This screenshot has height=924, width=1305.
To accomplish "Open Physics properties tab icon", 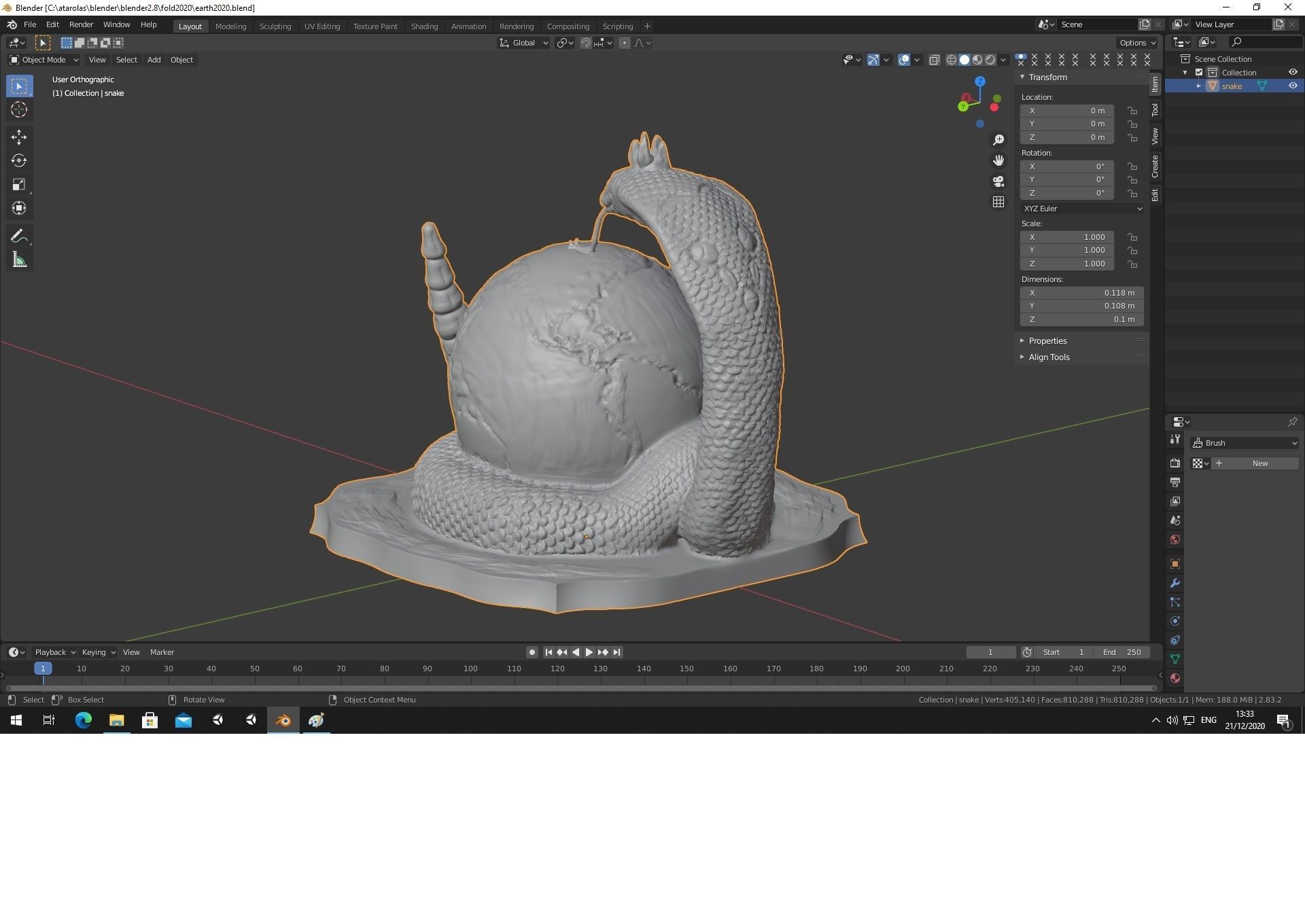I will pyautogui.click(x=1175, y=621).
